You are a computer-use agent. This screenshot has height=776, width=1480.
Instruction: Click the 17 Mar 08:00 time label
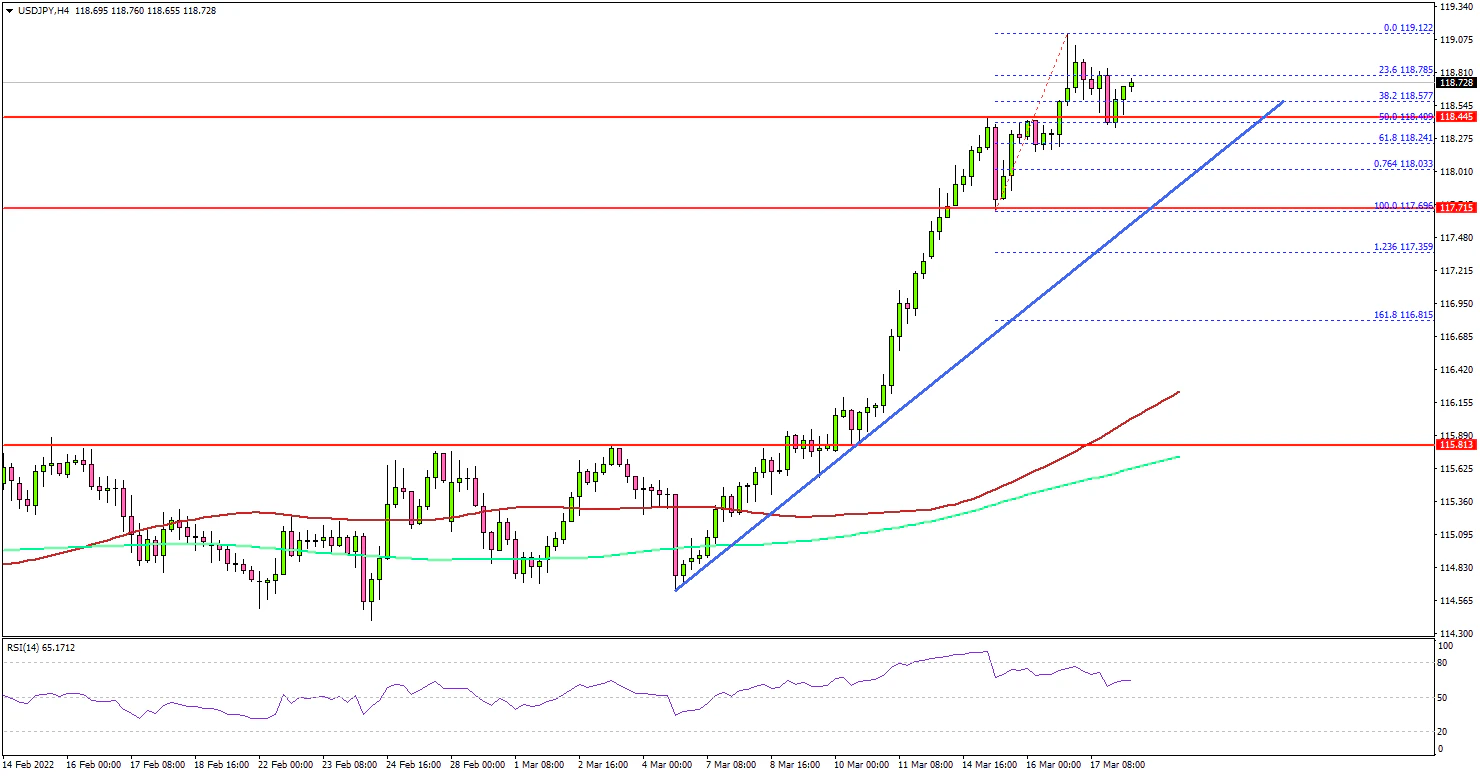click(x=1119, y=764)
